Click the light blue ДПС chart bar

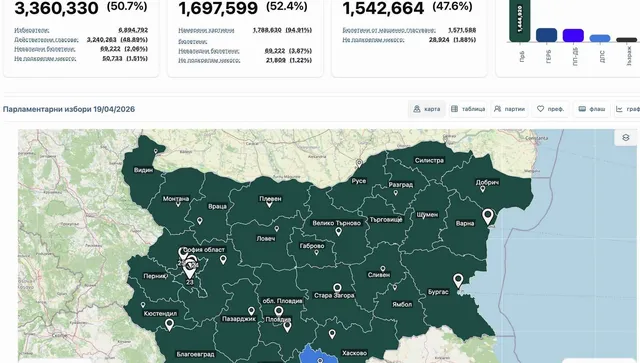(x=600, y=38)
